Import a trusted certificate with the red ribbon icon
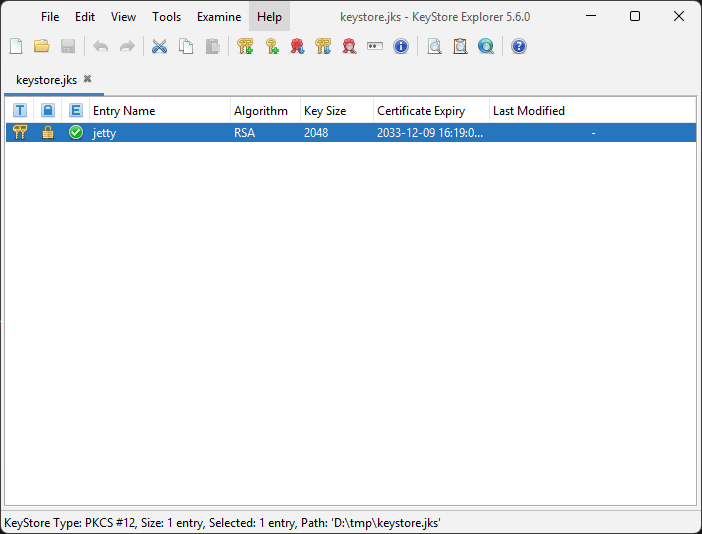 pos(297,46)
